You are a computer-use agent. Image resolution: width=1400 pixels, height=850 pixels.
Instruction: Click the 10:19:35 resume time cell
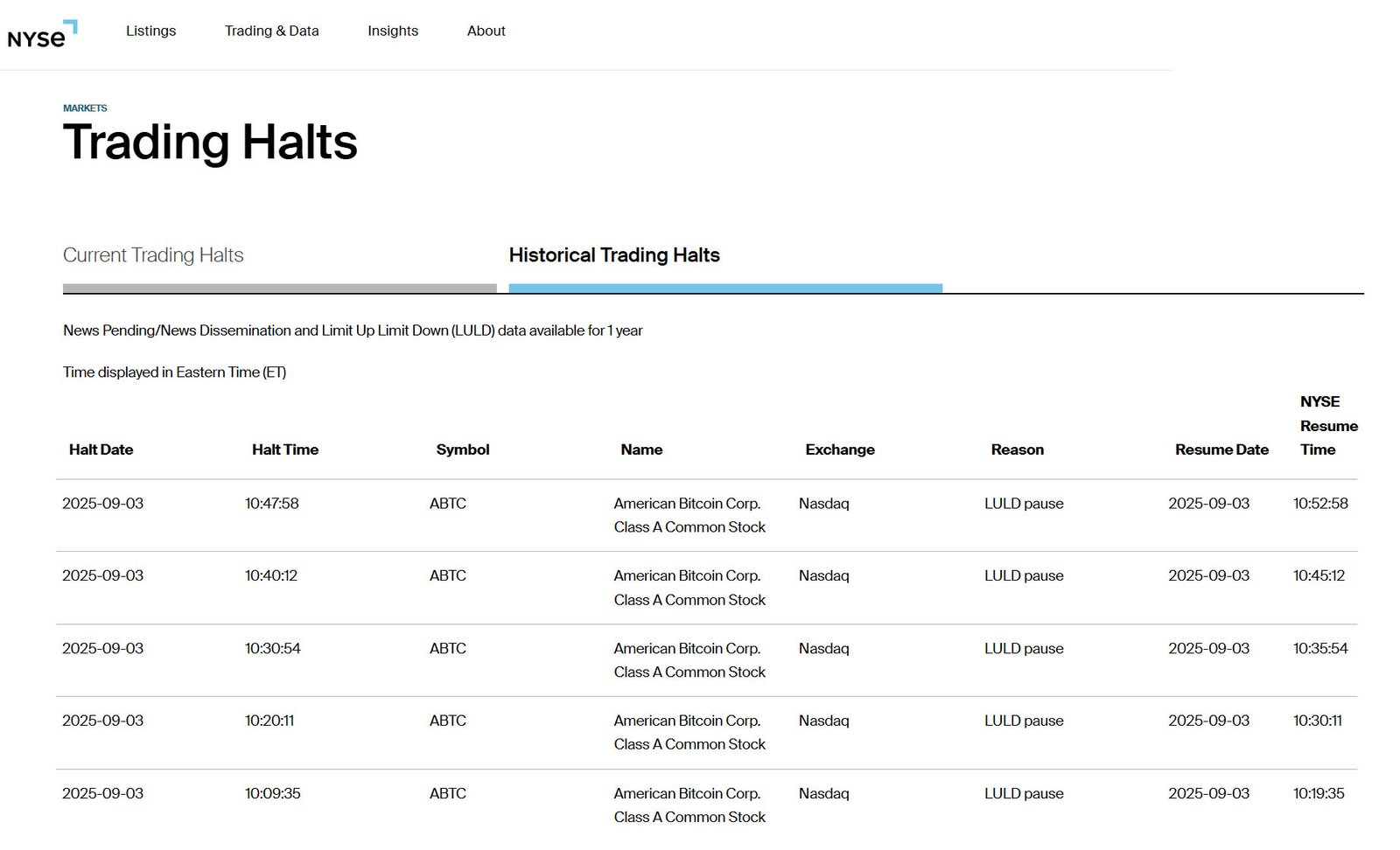pos(1319,794)
